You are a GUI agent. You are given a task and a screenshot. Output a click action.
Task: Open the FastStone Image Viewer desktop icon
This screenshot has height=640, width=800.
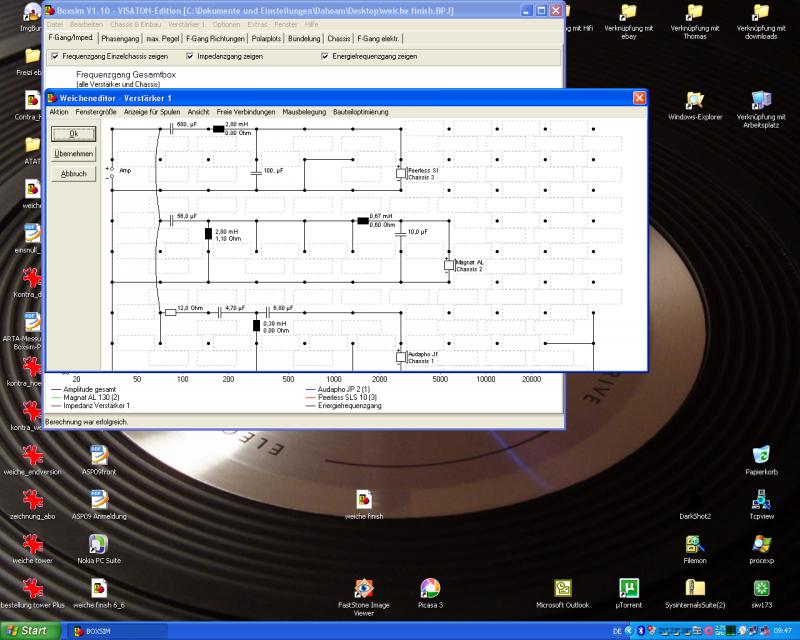364,587
